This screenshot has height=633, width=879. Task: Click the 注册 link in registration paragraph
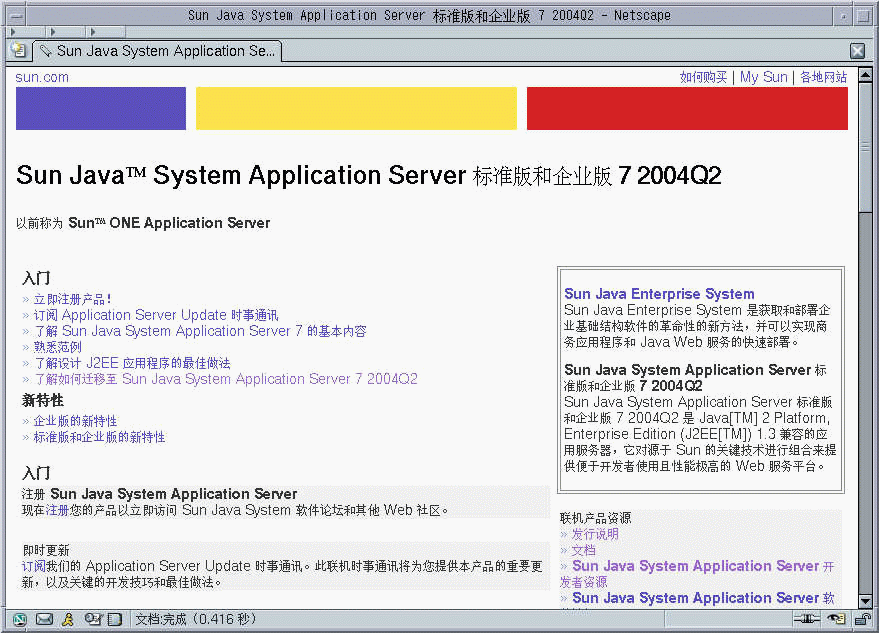[x=57, y=510]
